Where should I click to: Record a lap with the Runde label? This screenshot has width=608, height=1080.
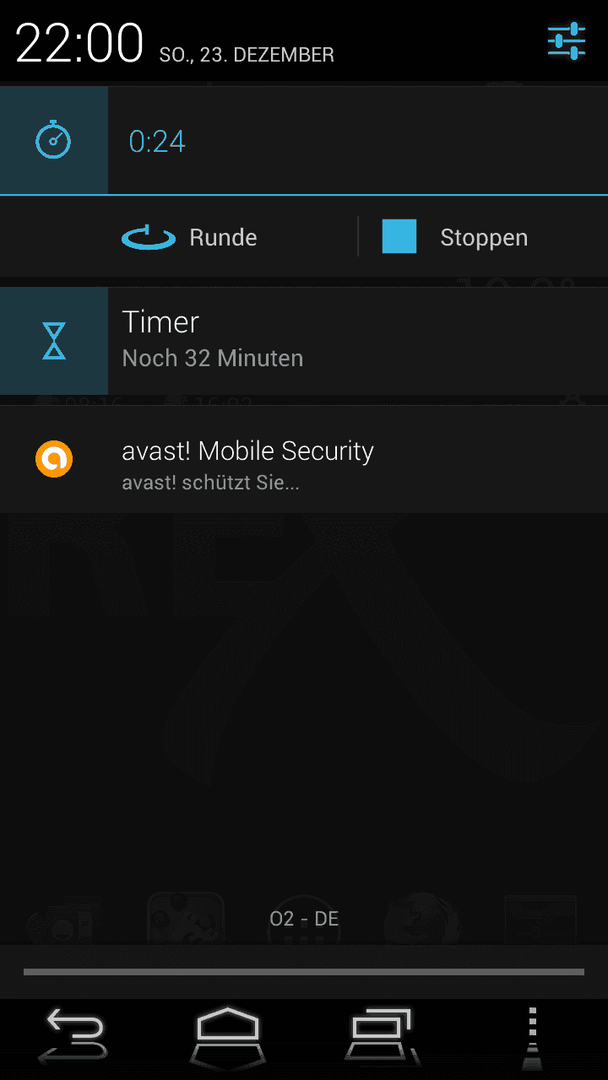(x=223, y=238)
